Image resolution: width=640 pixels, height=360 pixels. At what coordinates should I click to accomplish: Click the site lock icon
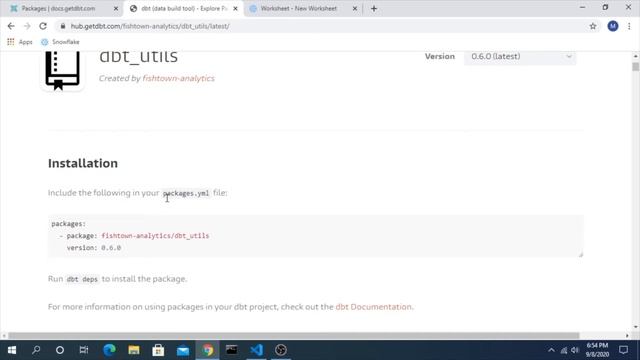pyautogui.click(x=62, y=26)
